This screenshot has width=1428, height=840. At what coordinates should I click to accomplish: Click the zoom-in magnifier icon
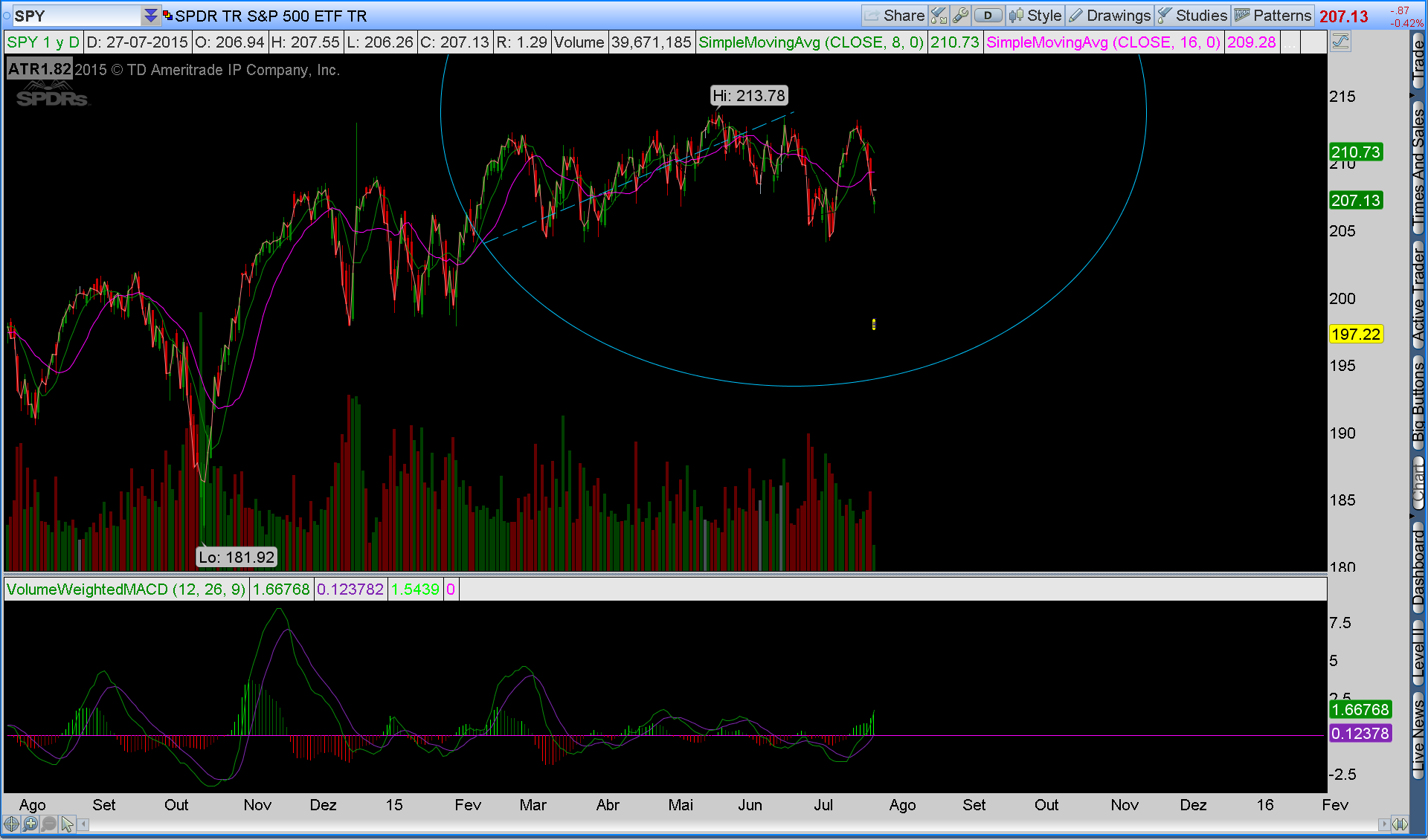[x=30, y=824]
